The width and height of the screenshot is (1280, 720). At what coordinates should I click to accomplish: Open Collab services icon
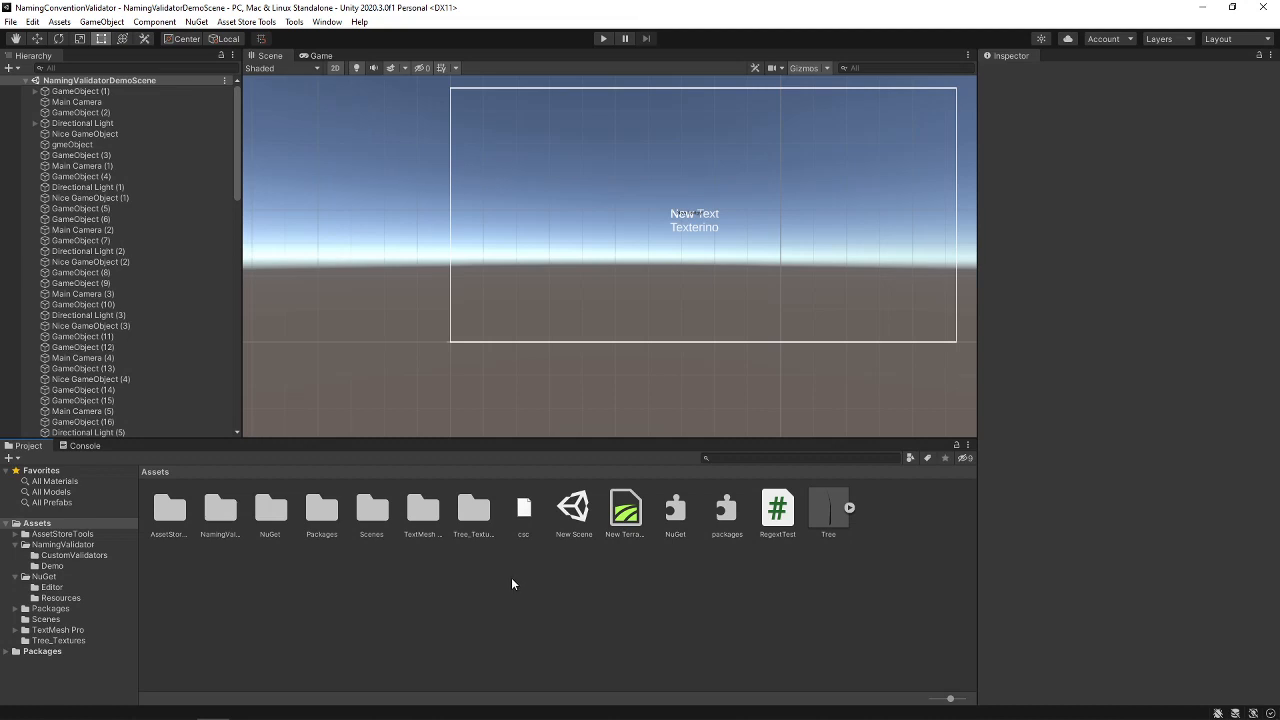(1041, 39)
